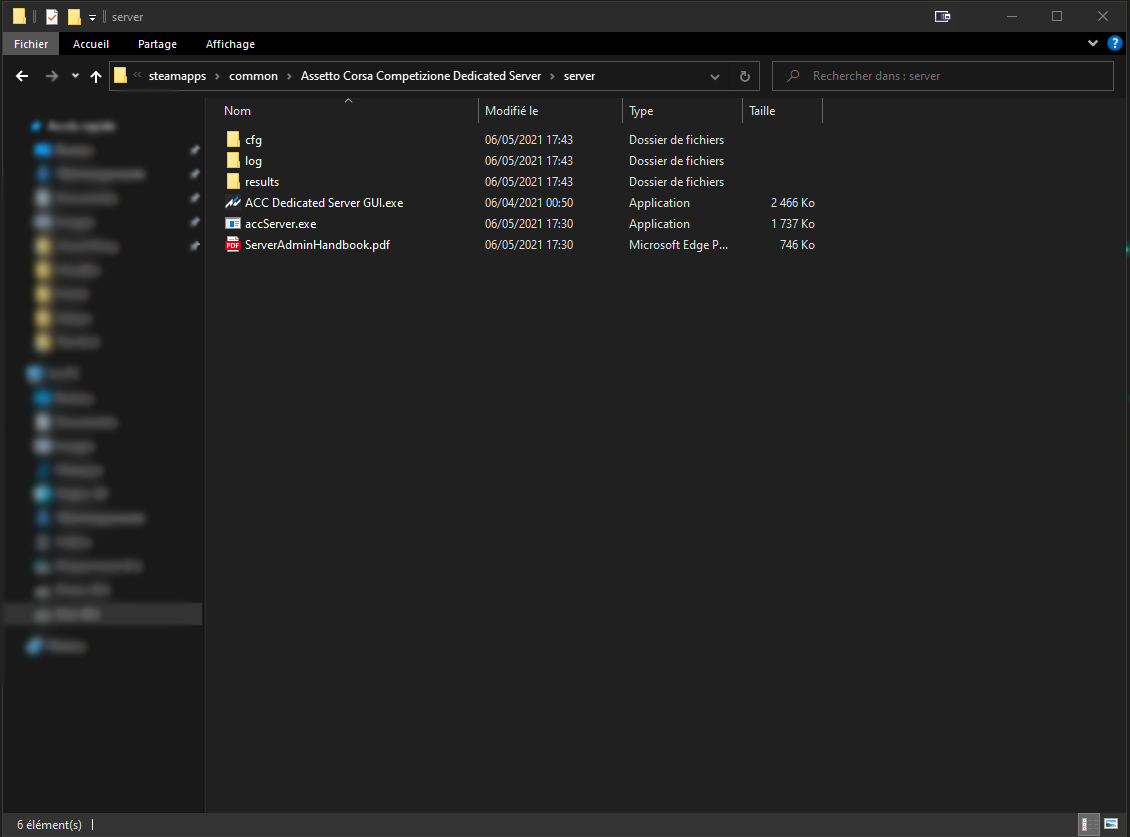Select the file name log
This screenshot has width=1130, height=837.
(253, 161)
